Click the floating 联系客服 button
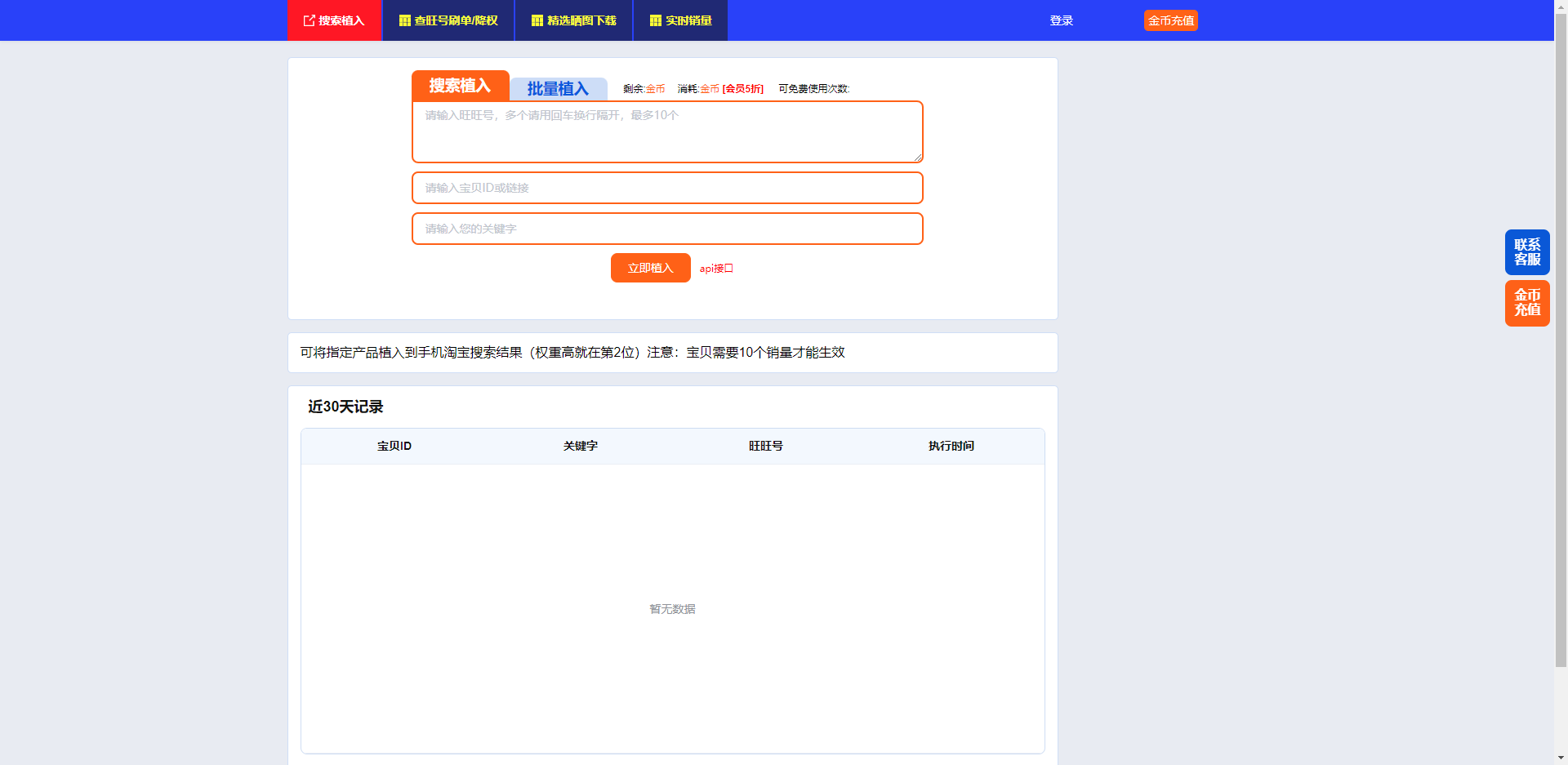This screenshot has width=1568, height=765. 1527,252
